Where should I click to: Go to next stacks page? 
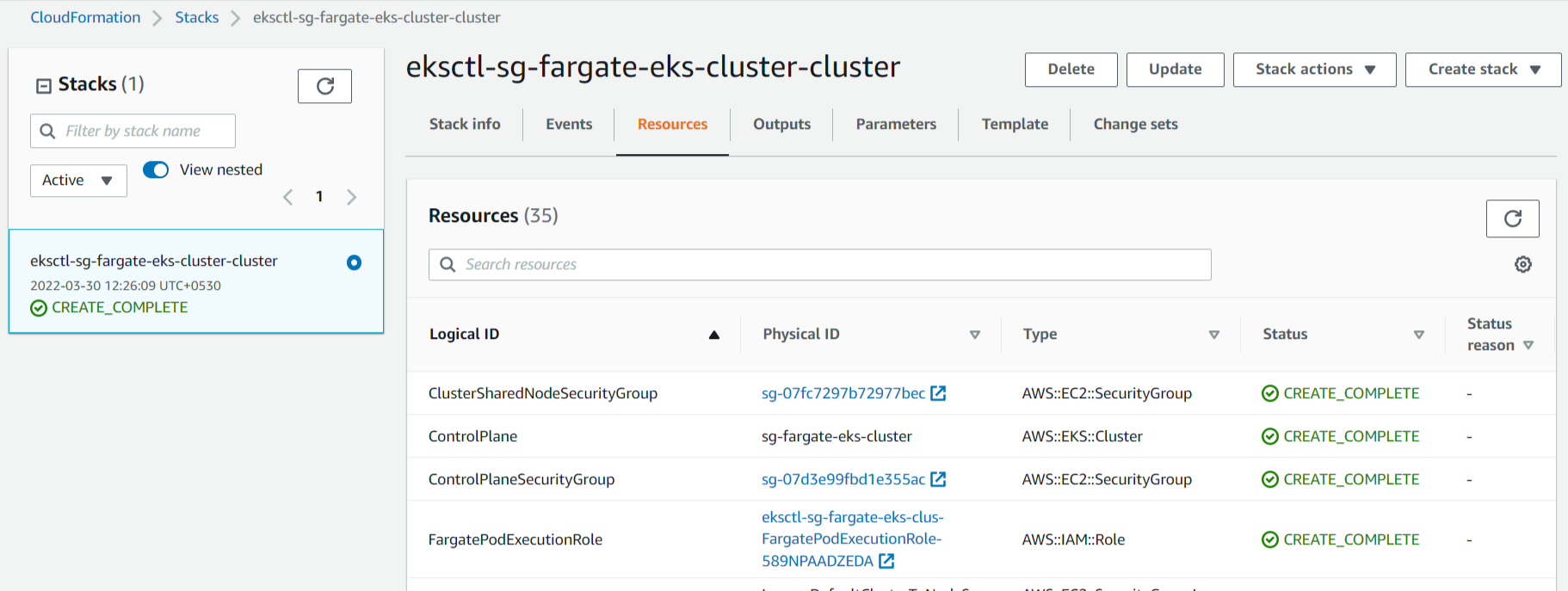(351, 197)
